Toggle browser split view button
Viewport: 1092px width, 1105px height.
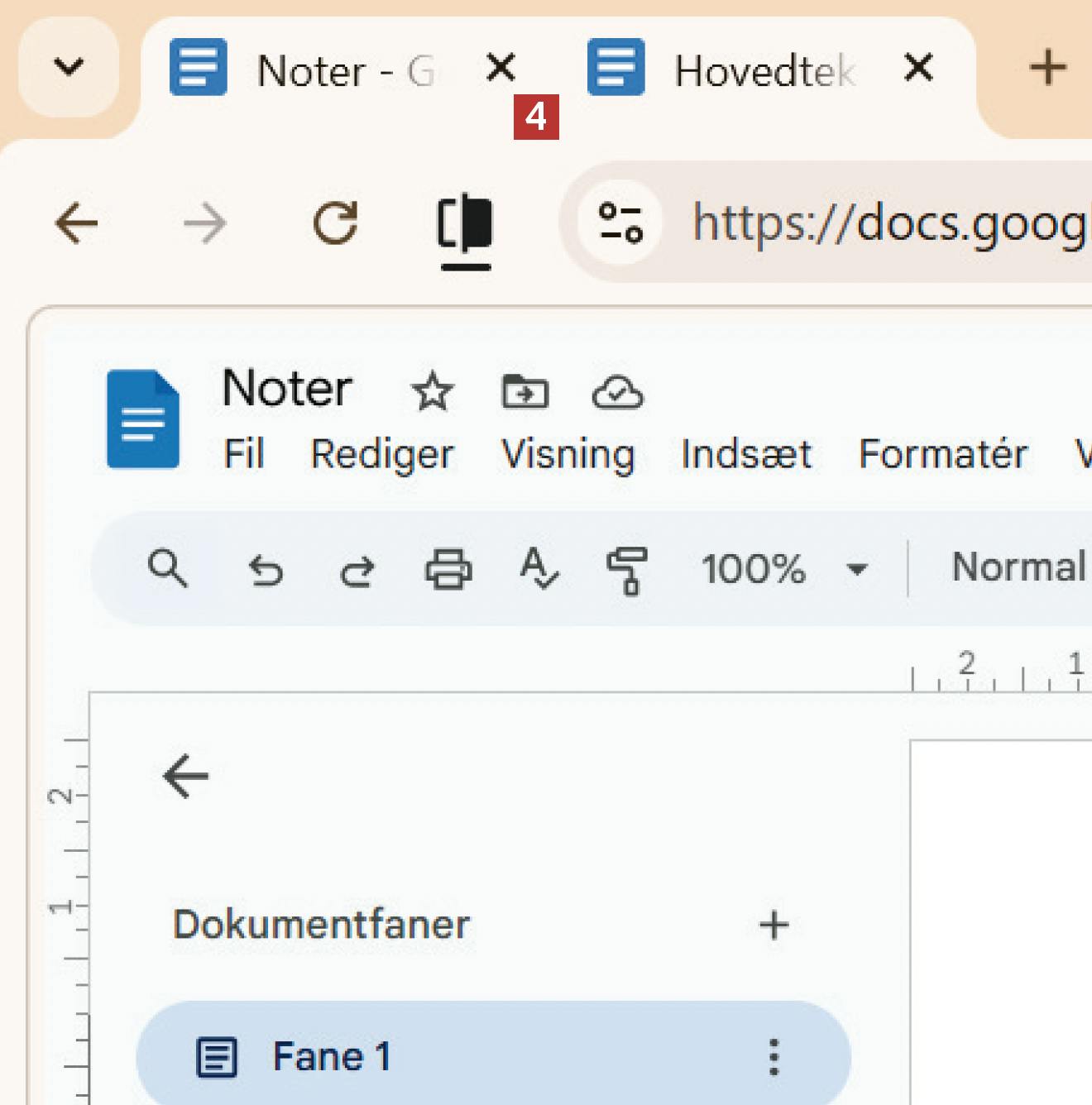point(465,223)
